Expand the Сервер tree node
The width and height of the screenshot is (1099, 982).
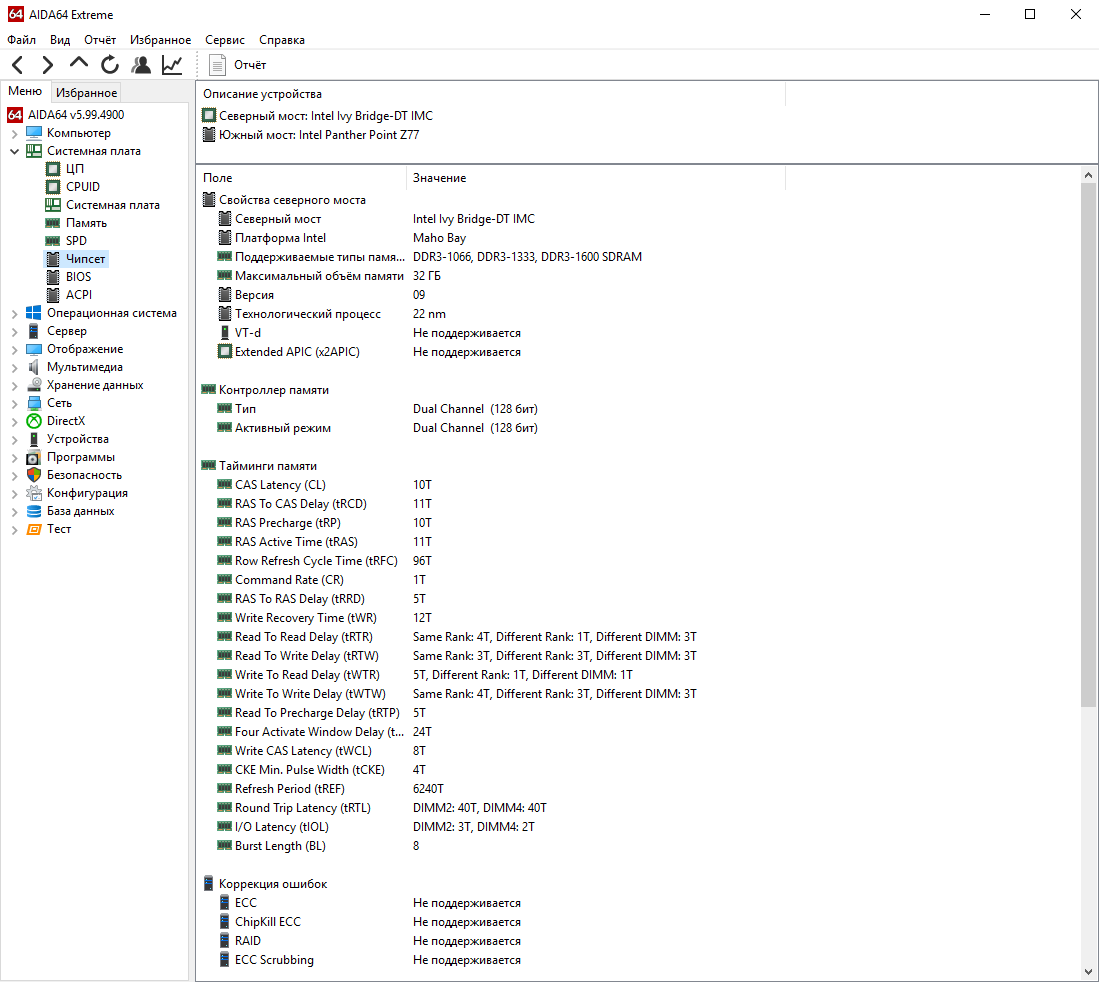pos(15,332)
